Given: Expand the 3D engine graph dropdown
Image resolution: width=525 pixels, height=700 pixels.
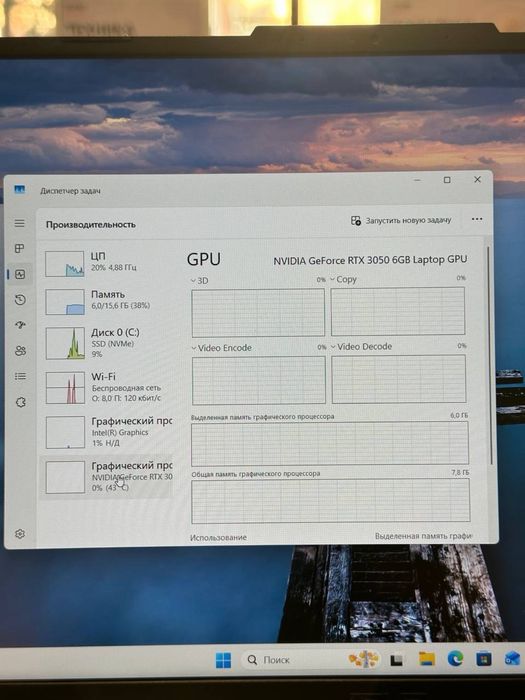Looking at the screenshot, I should [x=200, y=281].
